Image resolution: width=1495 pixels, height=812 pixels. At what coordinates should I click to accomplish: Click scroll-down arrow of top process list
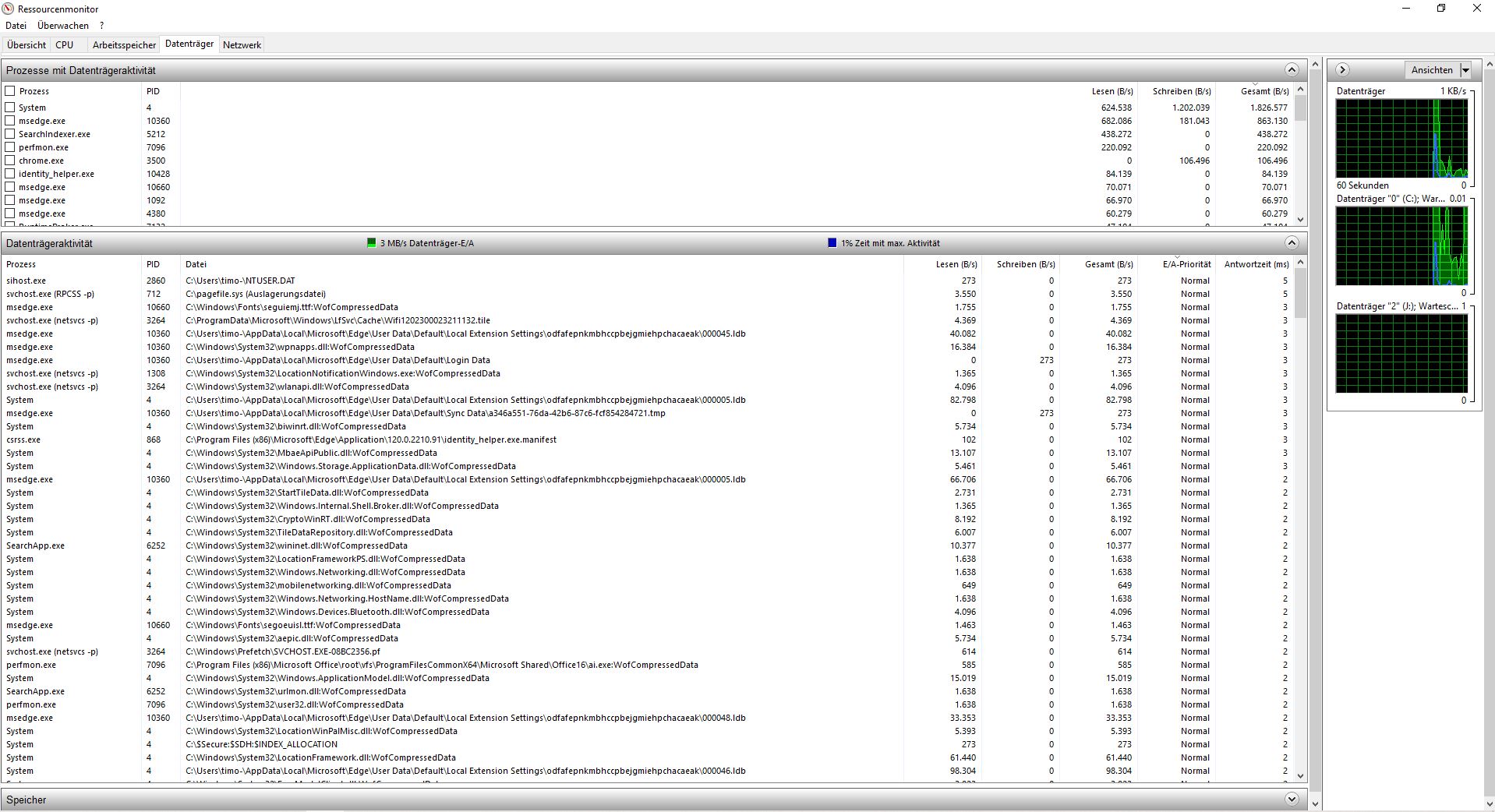(x=1300, y=220)
